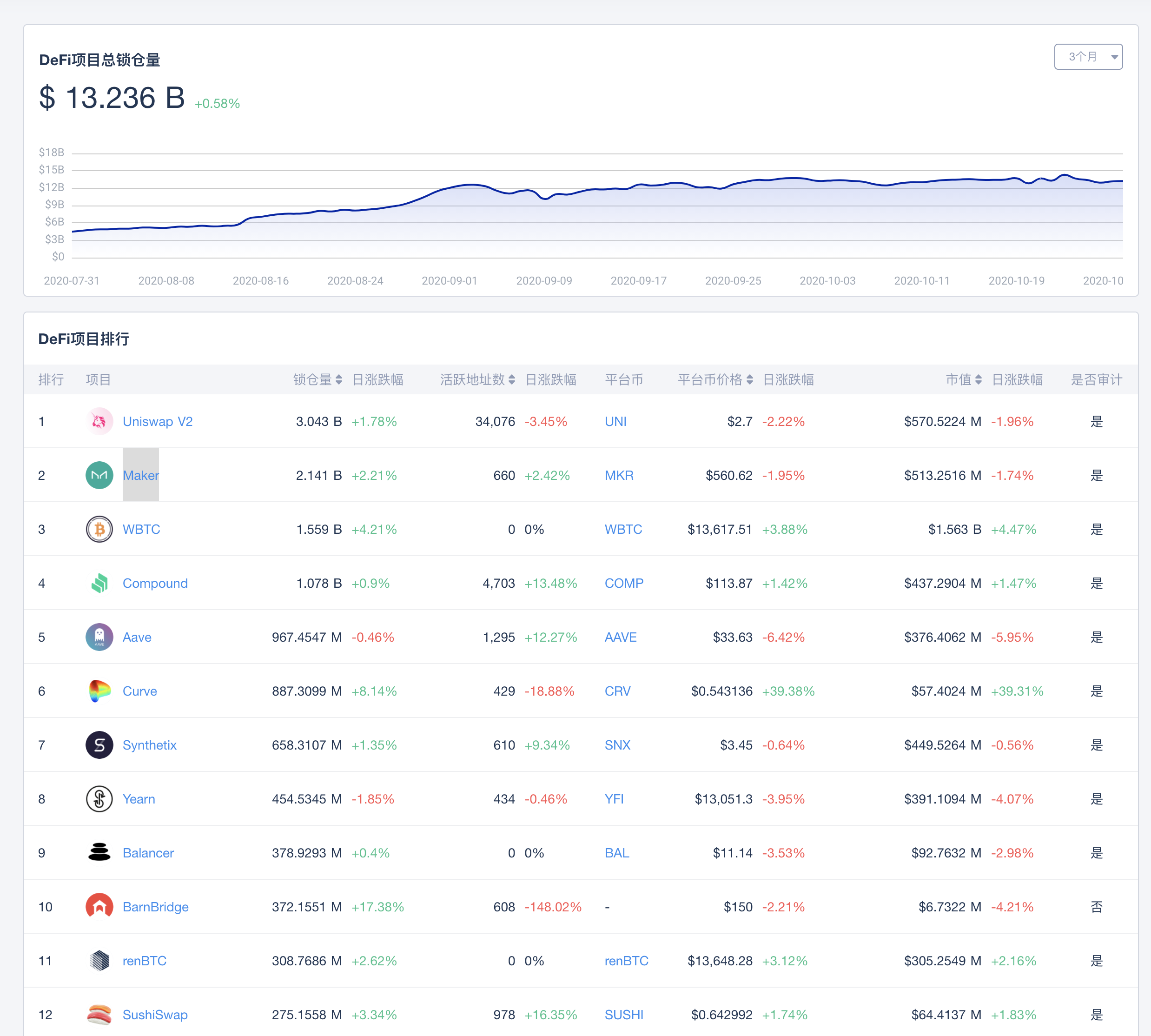Open the Balancer project link

pos(148,853)
